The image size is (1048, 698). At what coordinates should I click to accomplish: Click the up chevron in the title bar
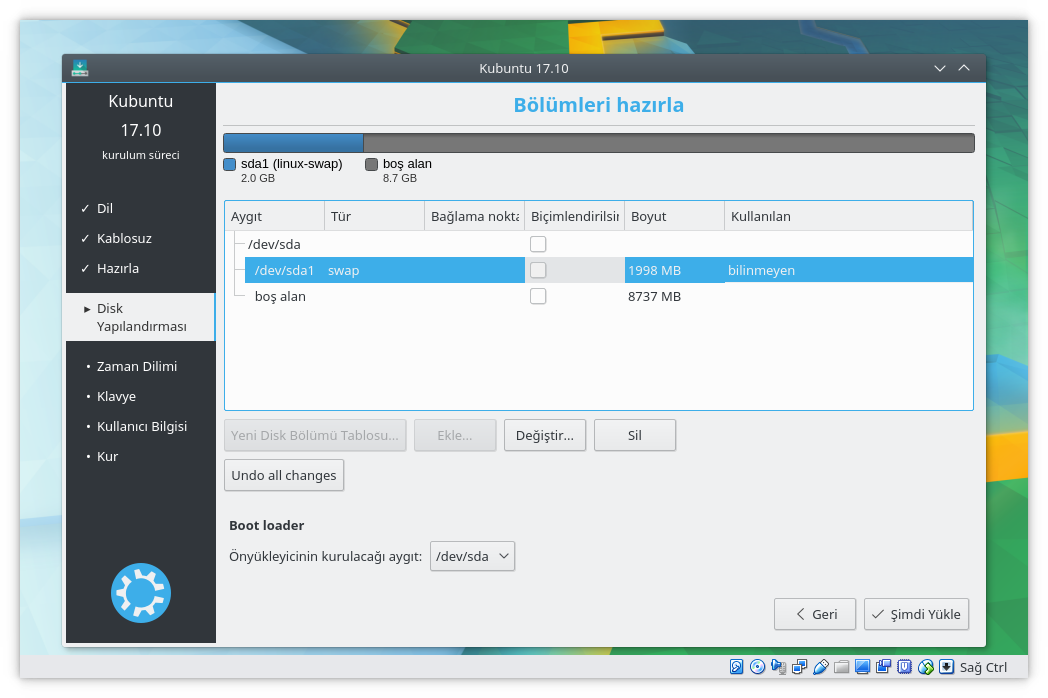[x=964, y=68]
